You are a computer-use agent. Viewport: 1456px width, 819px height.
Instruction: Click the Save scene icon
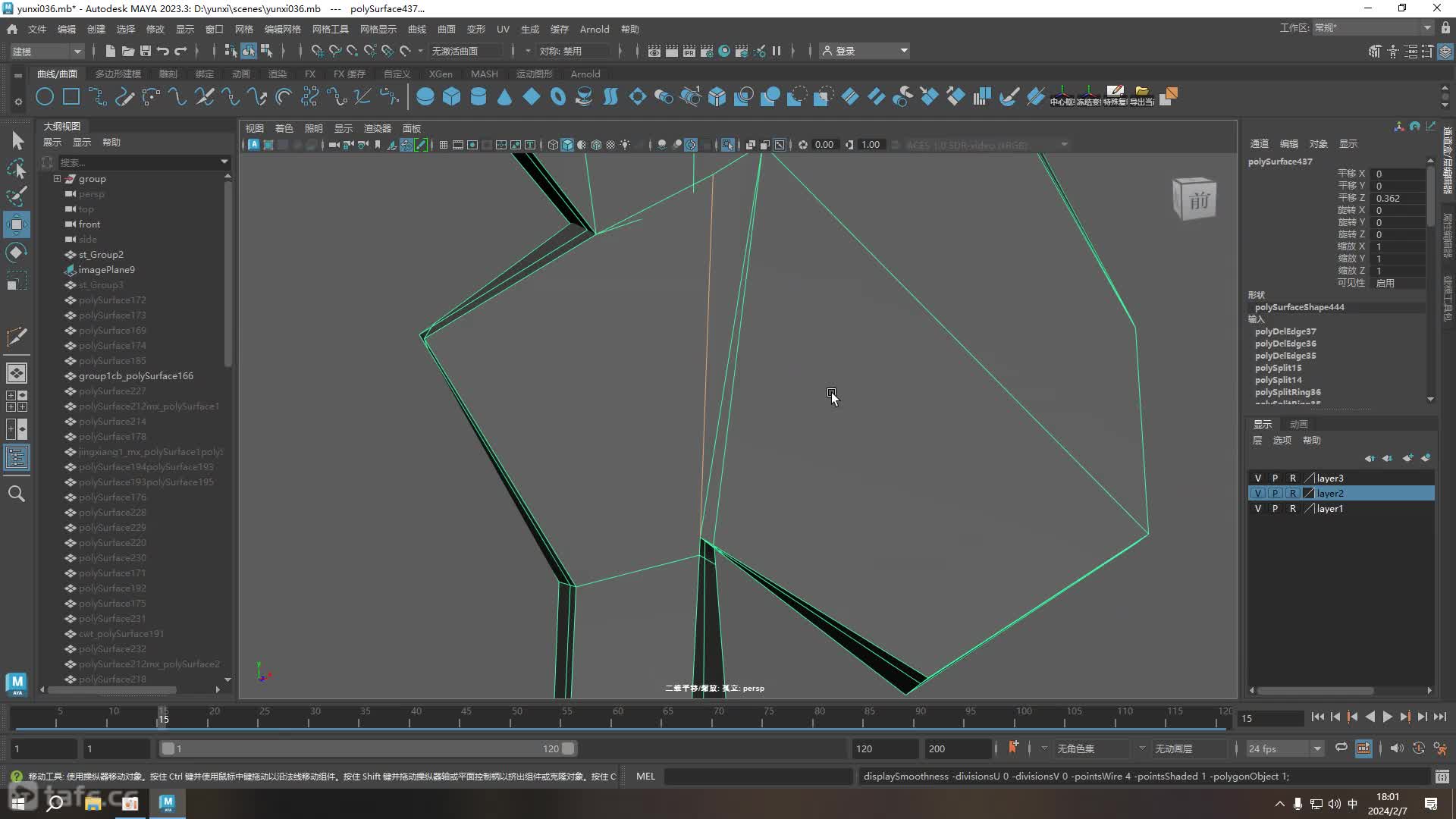pyautogui.click(x=145, y=51)
